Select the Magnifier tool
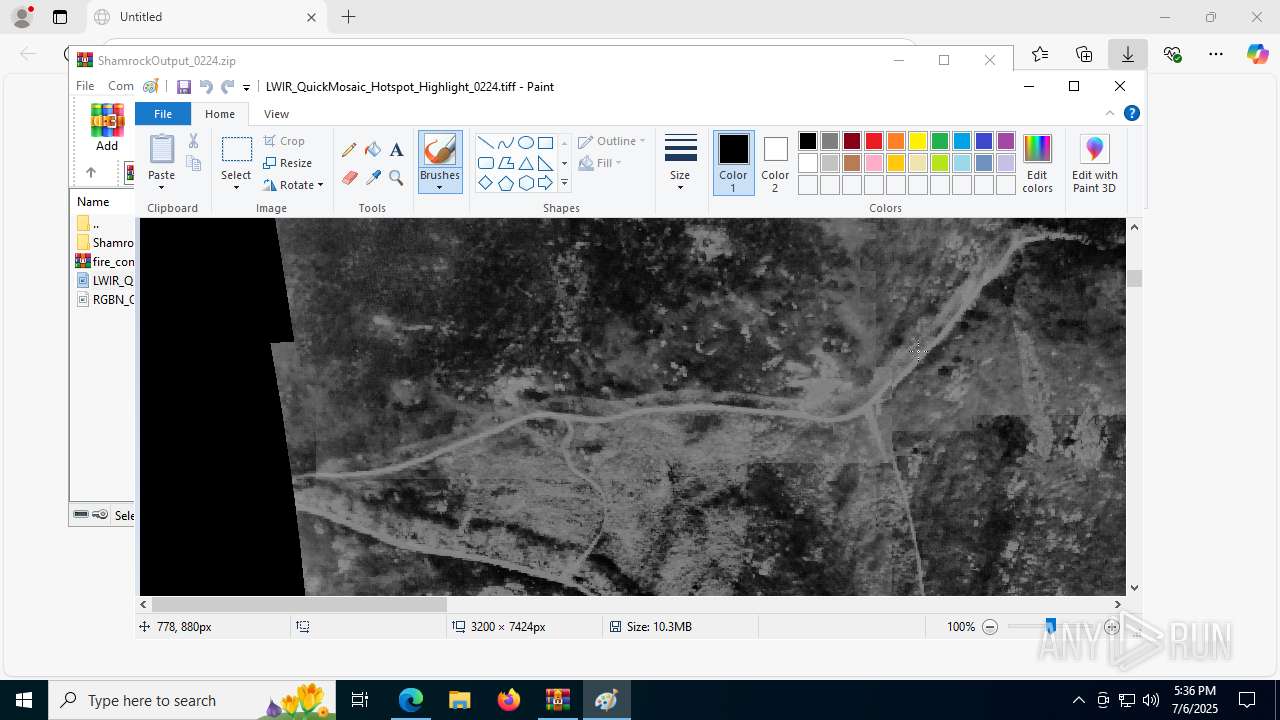Image resolution: width=1280 pixels, height=720 pixels. tap(396, 178)
